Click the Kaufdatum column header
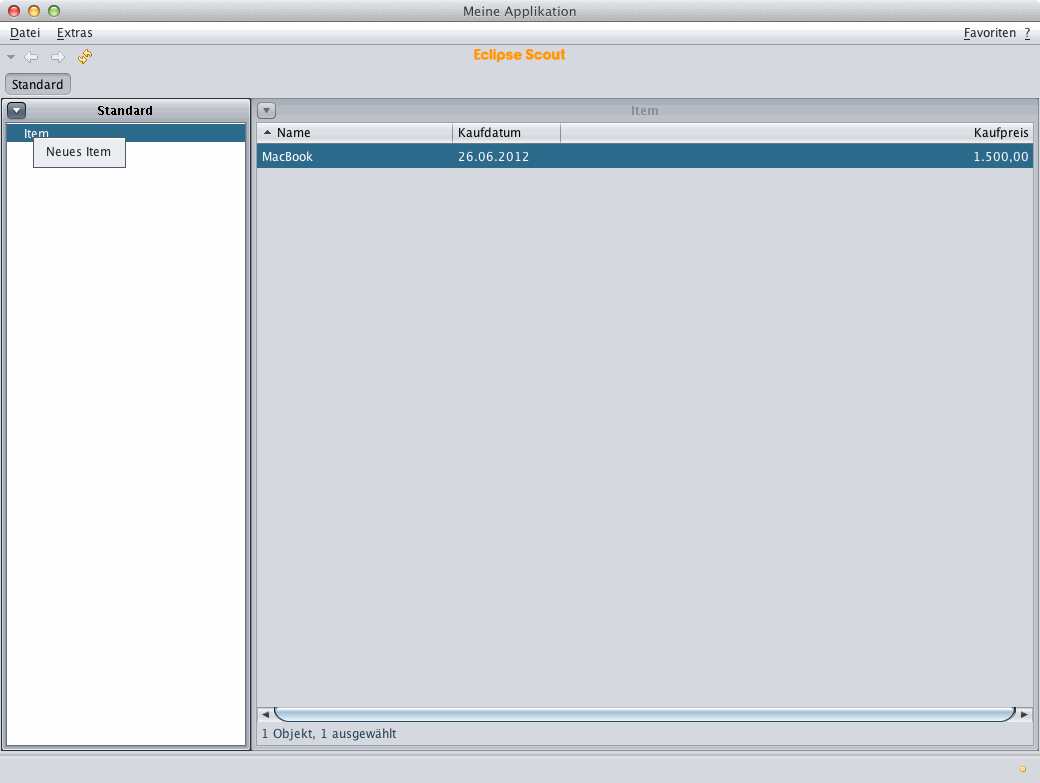1040x783 pixels. (506, 133)
